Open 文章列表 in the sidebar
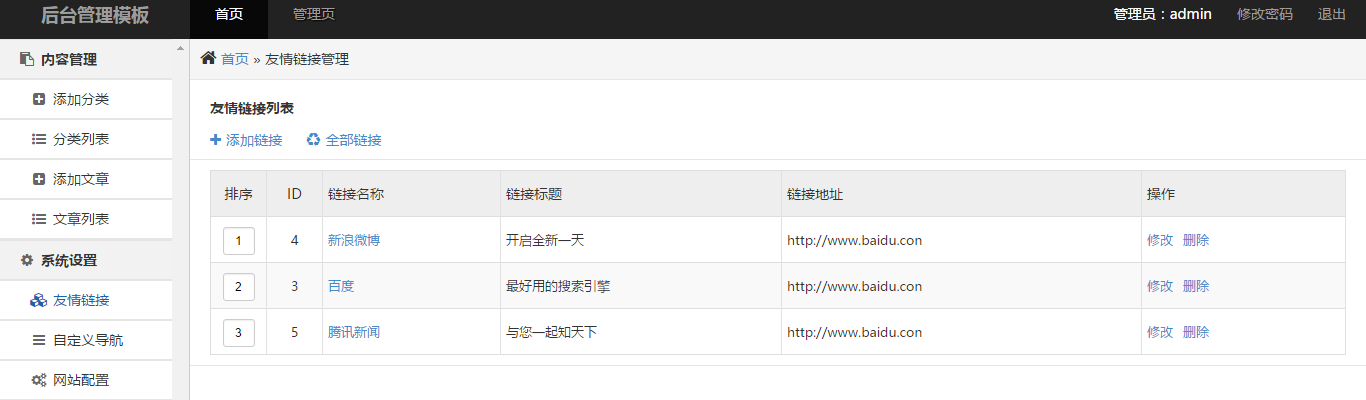Viewport: 1366px width, 400px height. coord(86,219)
